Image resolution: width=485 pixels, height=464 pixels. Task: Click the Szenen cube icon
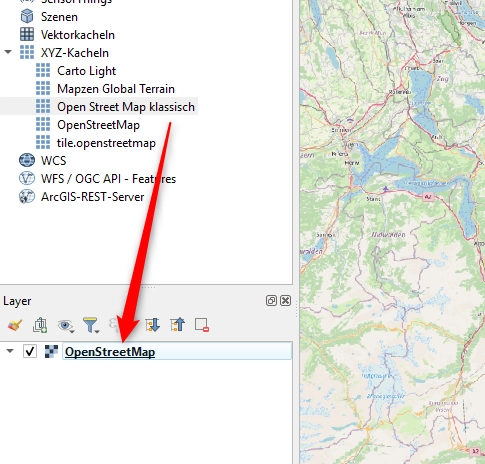pyautogui.click(x=27, y=16)
